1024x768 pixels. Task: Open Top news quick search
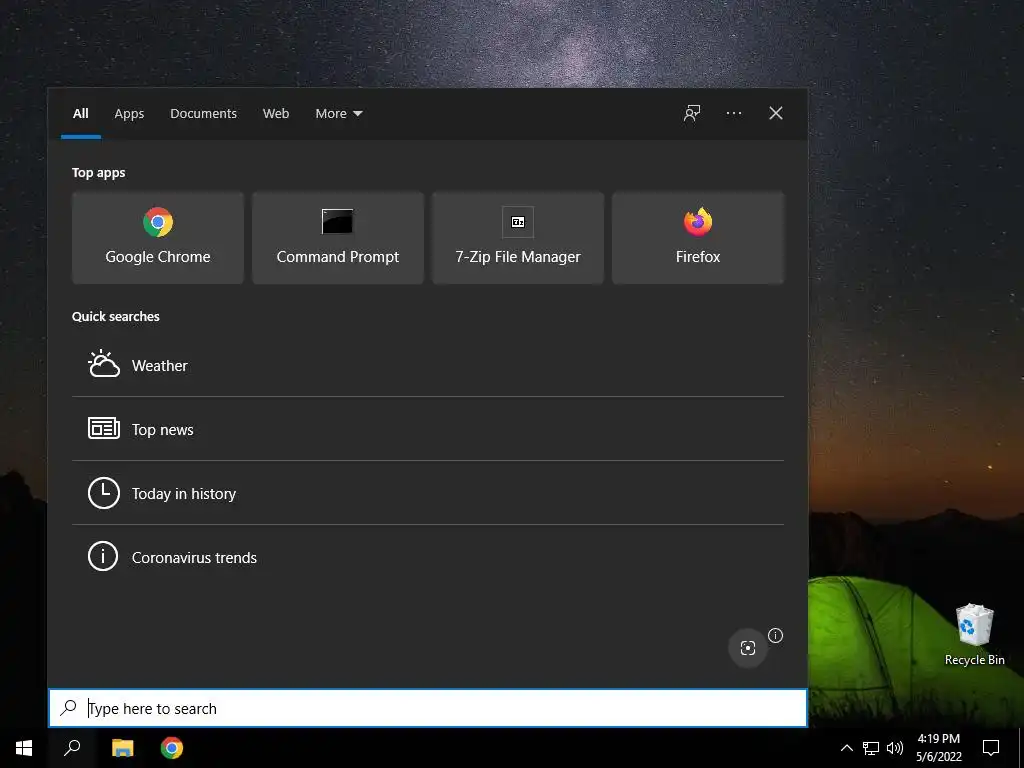pos(428,429)
